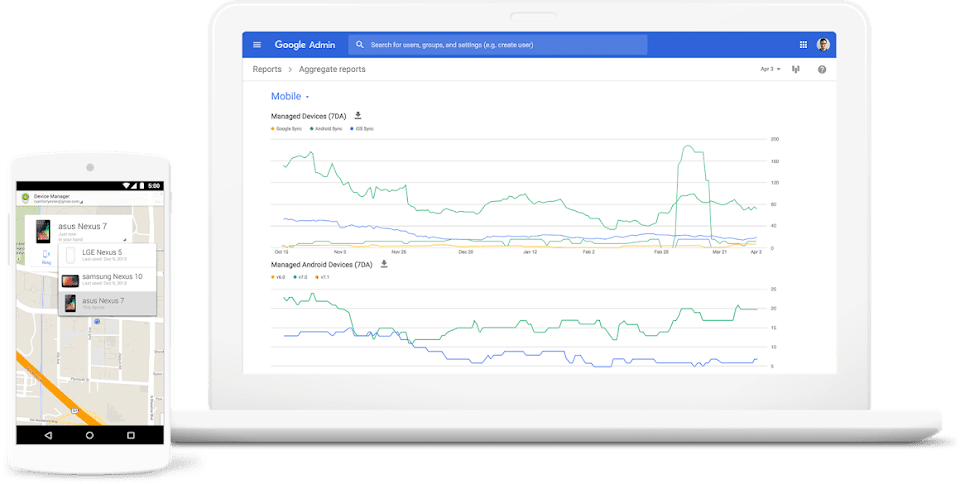Tap the Ring button on phone

pos(46,257)
